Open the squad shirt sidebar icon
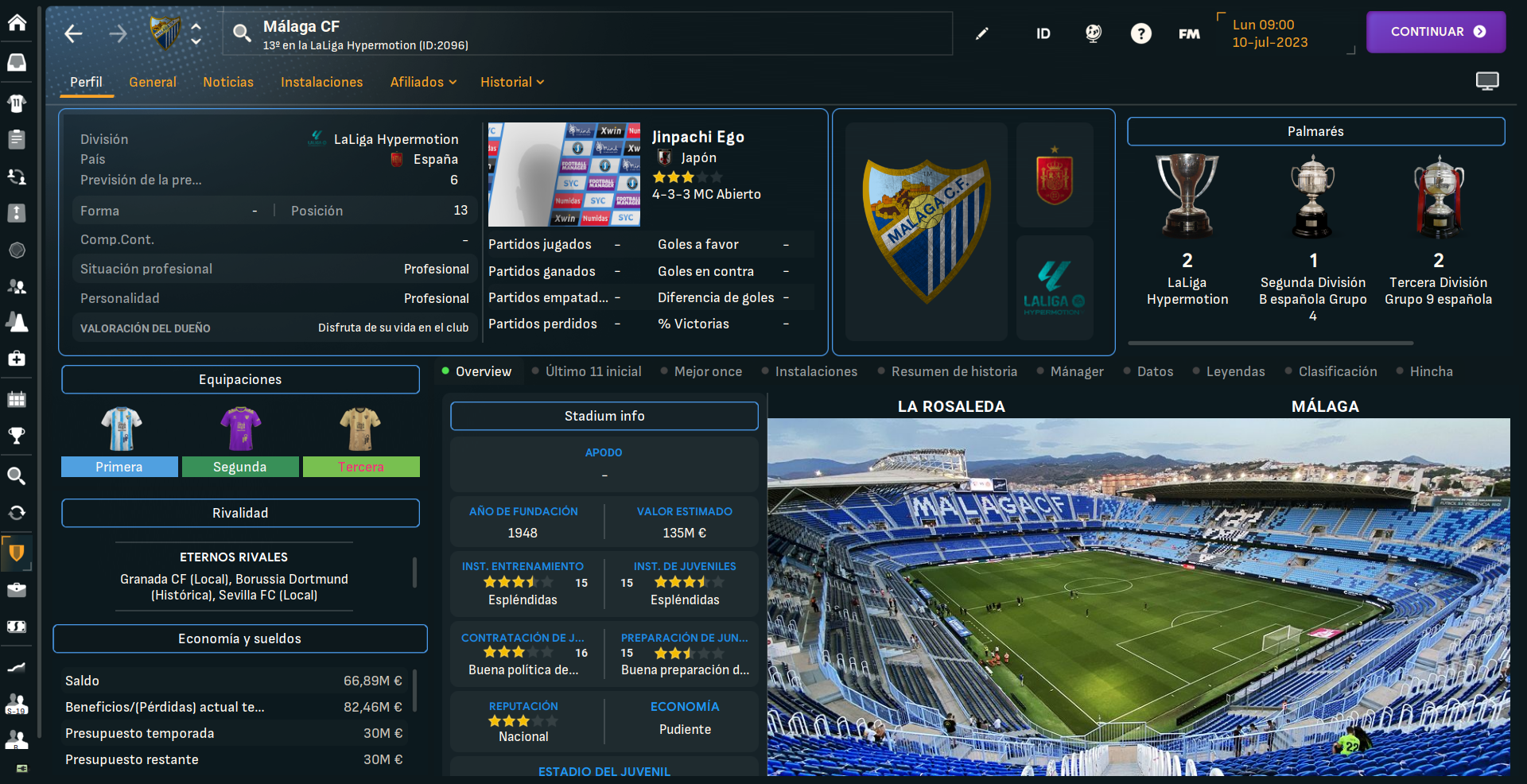The width and height of the screenshot is (1527, 784). click(x=17, y=103)
